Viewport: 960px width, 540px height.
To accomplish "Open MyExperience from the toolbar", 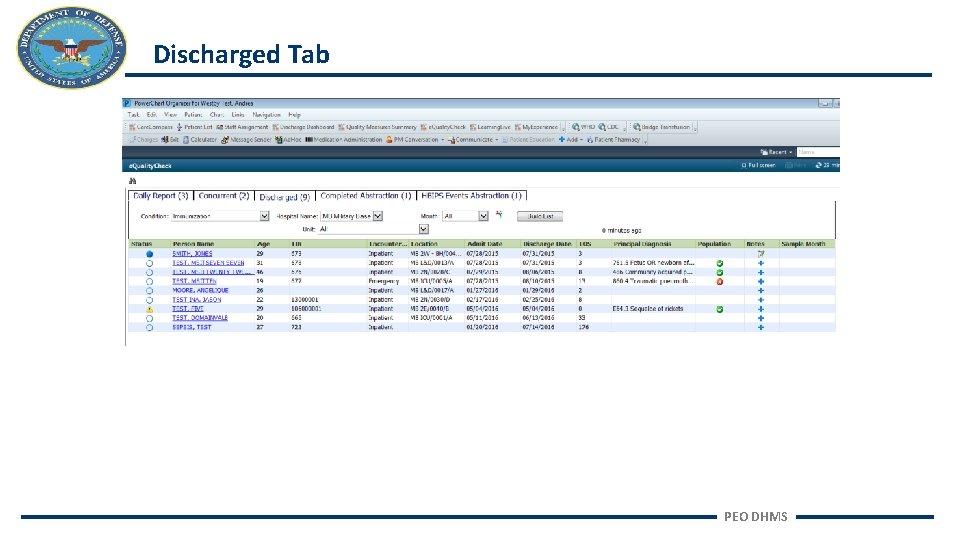I will (x=536, y=127).
